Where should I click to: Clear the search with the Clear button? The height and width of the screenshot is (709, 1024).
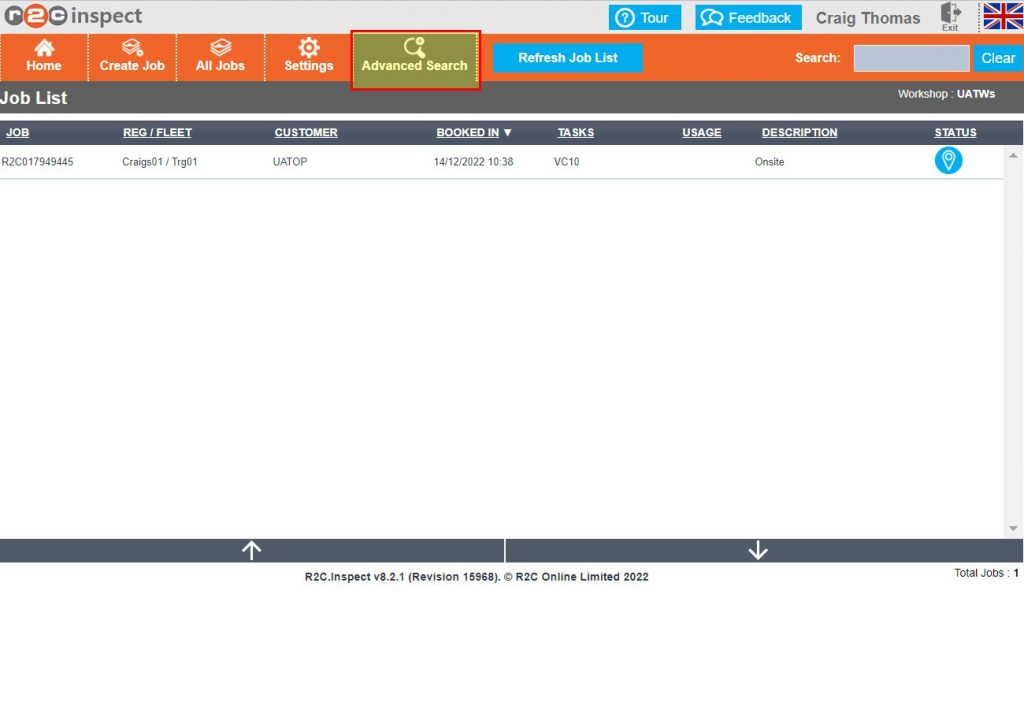pyautogui.click(x=997, y=58)
